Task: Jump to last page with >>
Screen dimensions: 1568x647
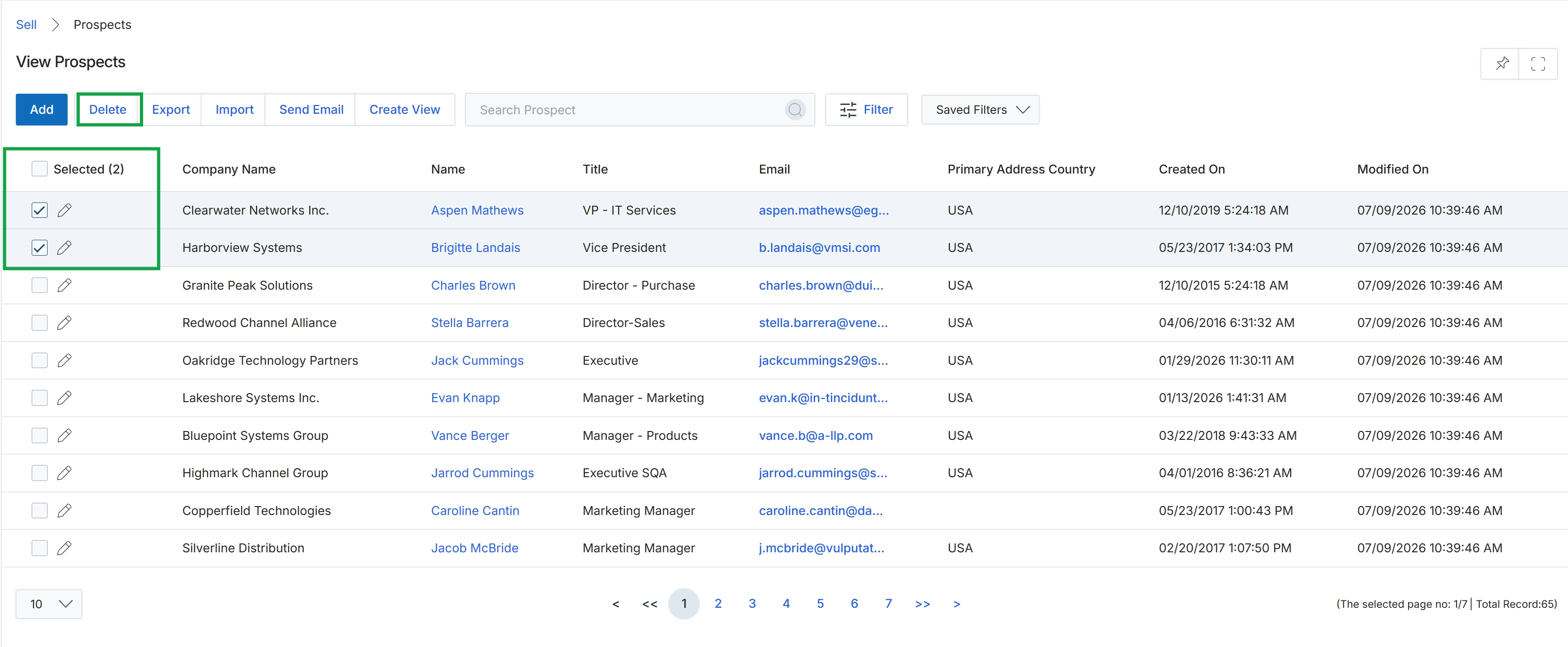Action: click(923, 604)
